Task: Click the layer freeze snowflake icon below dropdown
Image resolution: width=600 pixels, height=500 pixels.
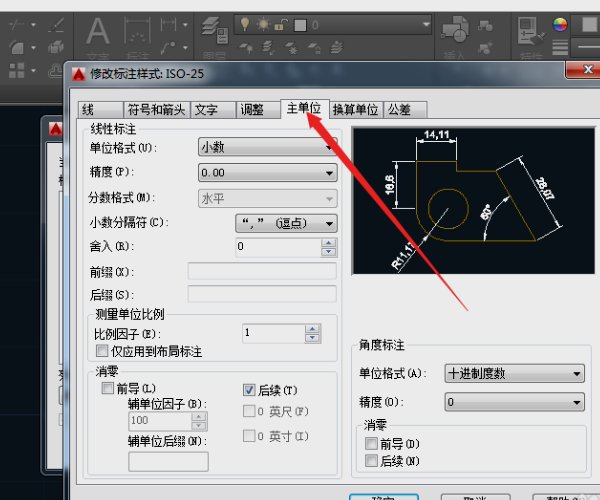Action: (291, 48)
